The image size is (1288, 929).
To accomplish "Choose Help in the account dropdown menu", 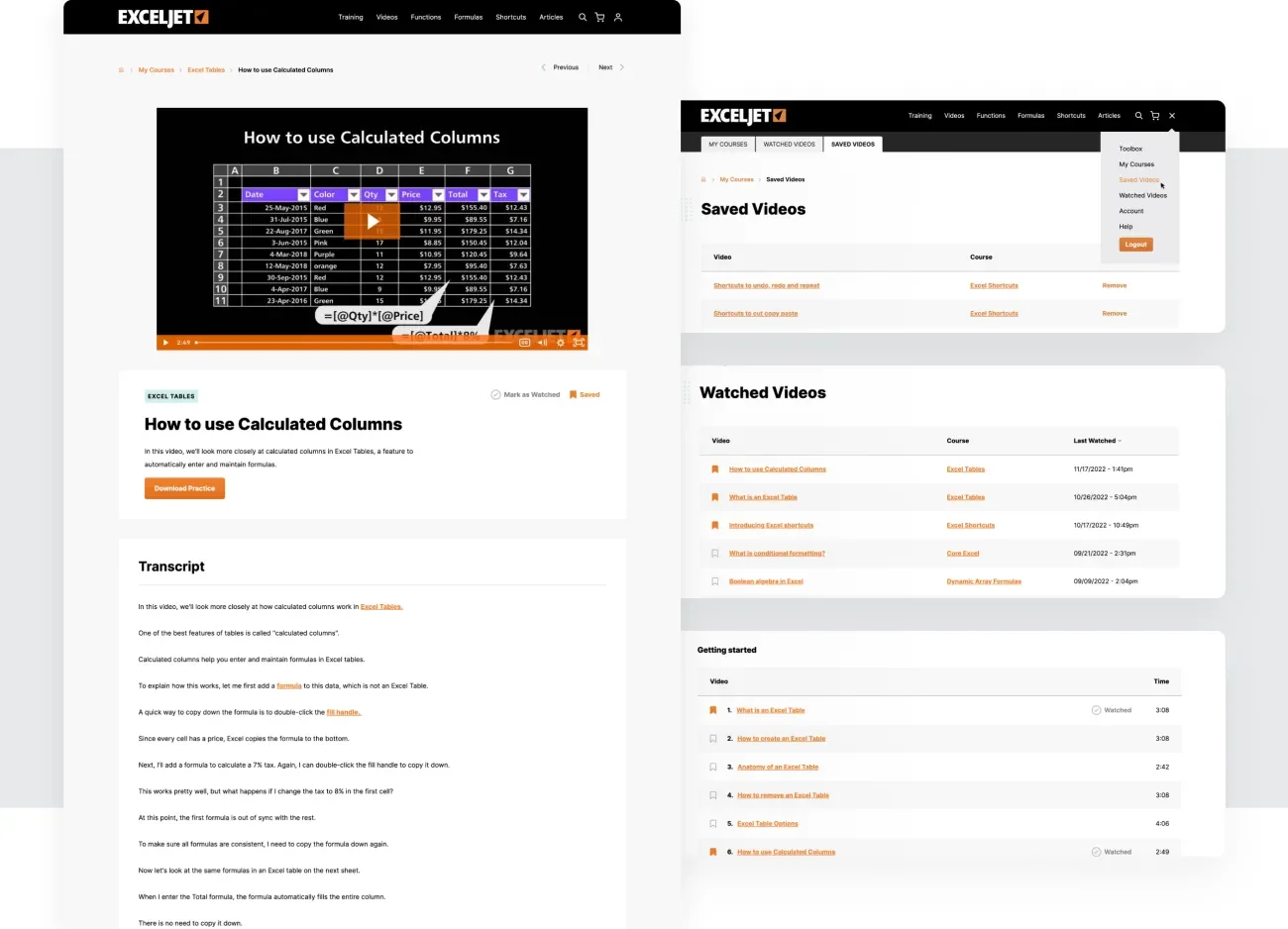I will pos(1126,226).
